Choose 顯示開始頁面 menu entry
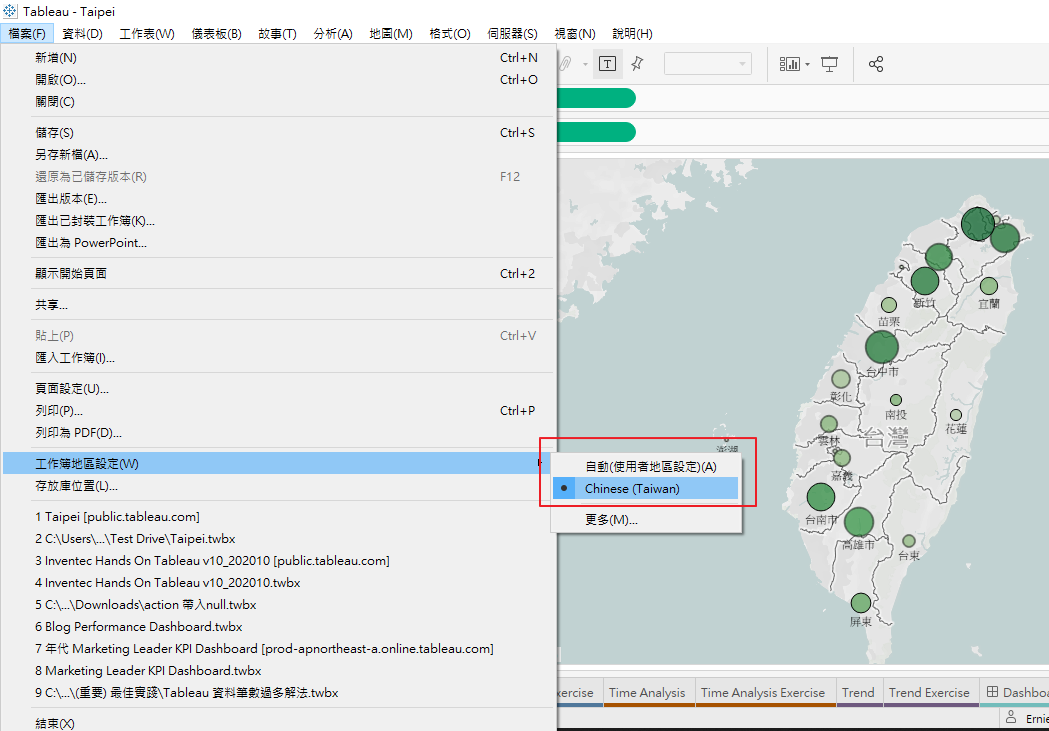Image resolution: width=1049 pixels, height=731 pixels. pos(278,274)
